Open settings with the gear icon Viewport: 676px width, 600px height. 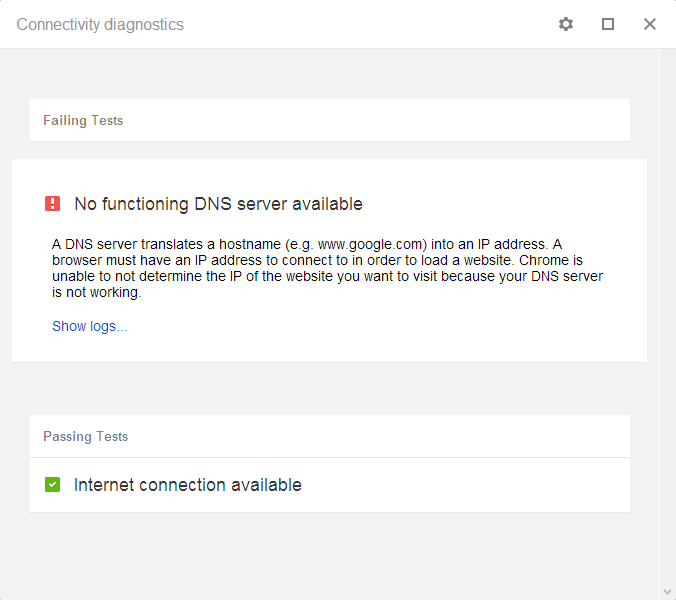click(x=566, y=24)
